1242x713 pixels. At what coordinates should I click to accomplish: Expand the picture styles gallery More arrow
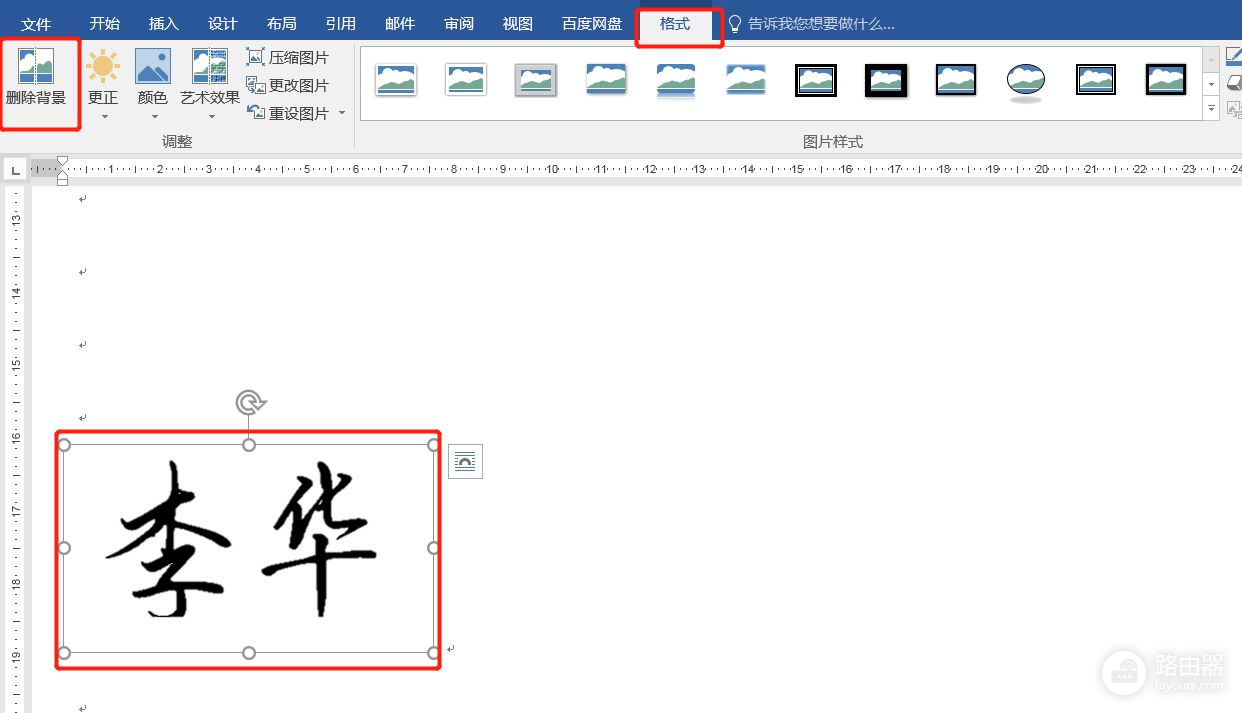(1212, 108)
